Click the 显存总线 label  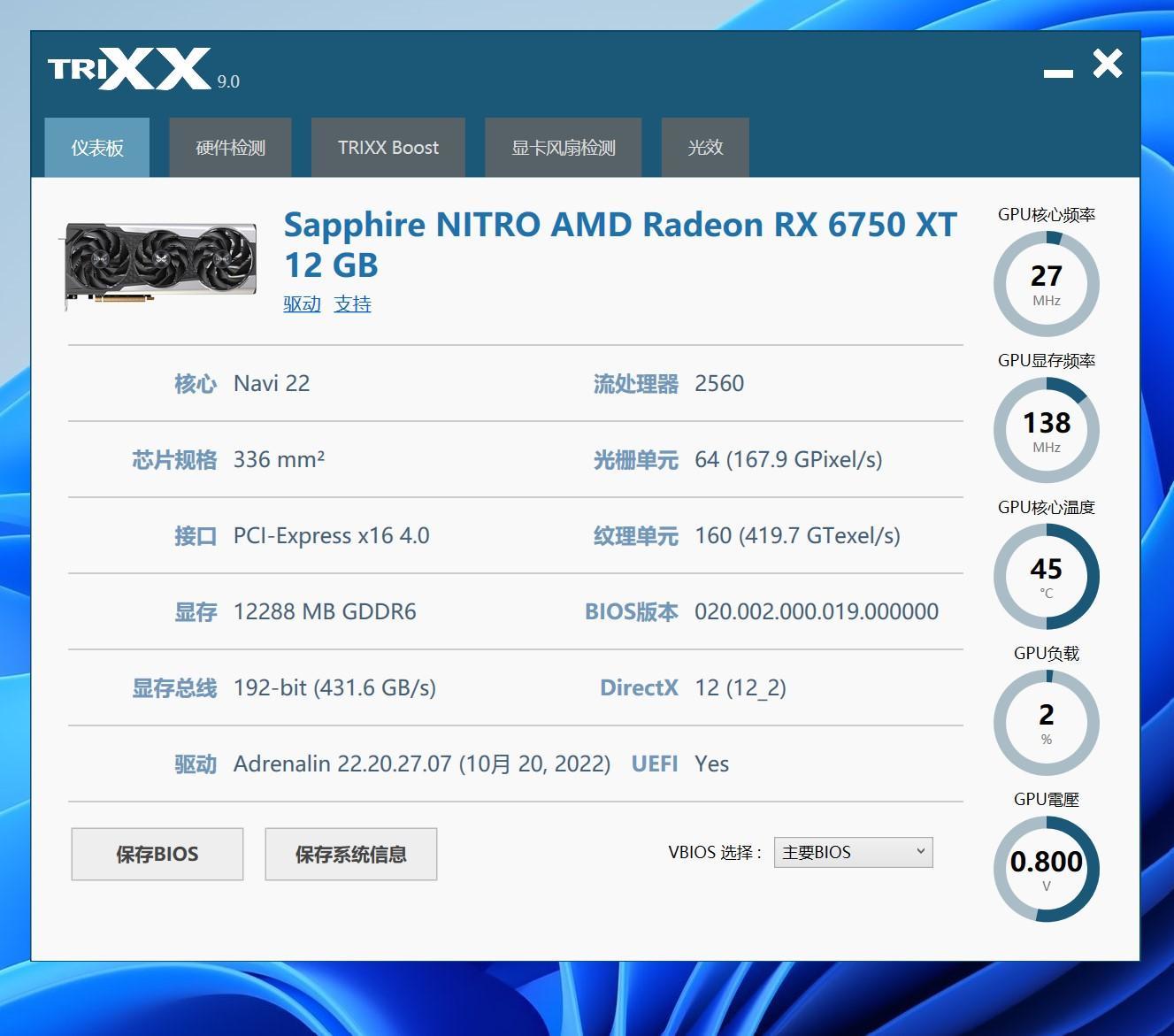point(174,687)
